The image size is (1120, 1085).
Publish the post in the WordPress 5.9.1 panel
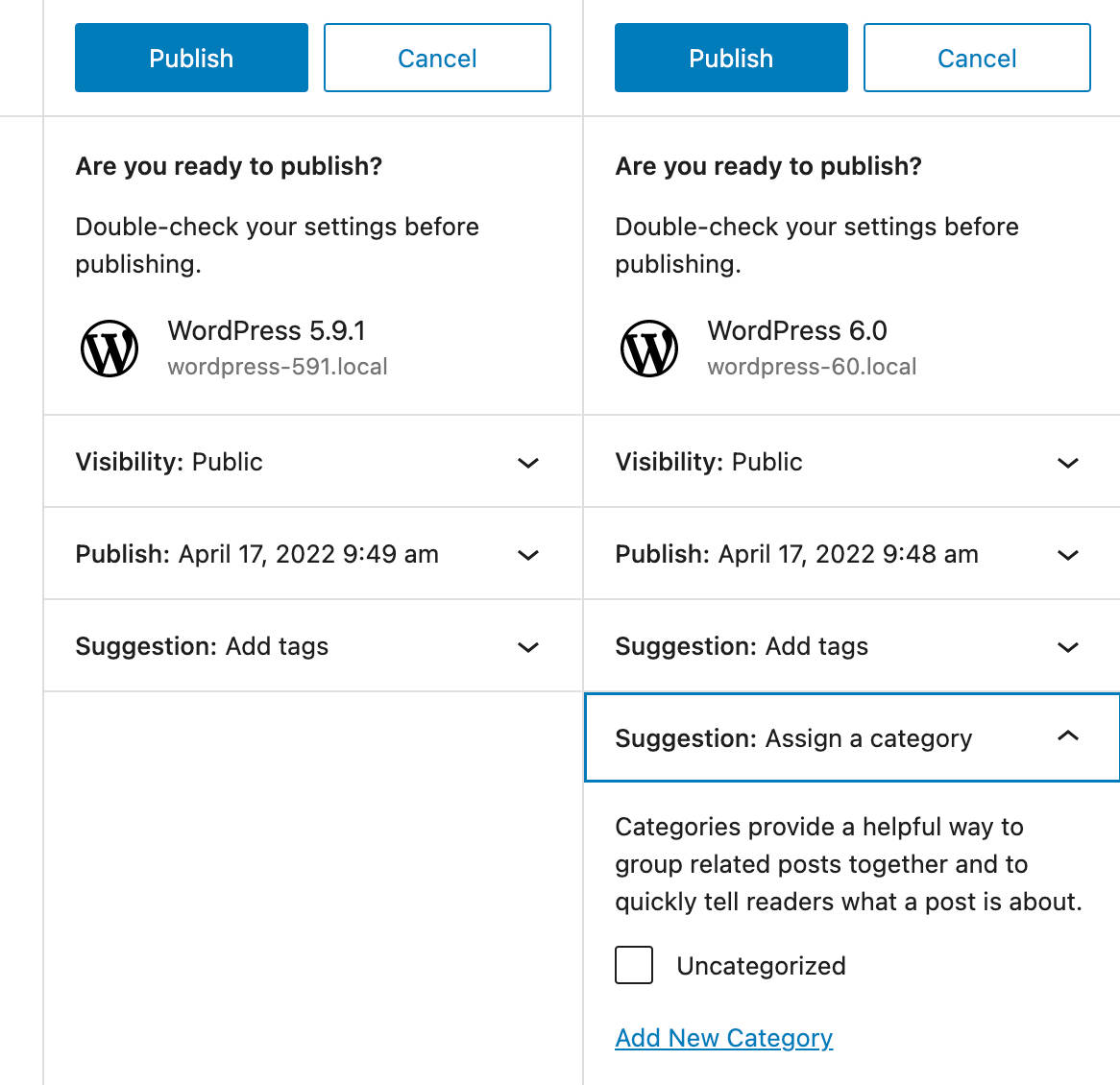190,58
